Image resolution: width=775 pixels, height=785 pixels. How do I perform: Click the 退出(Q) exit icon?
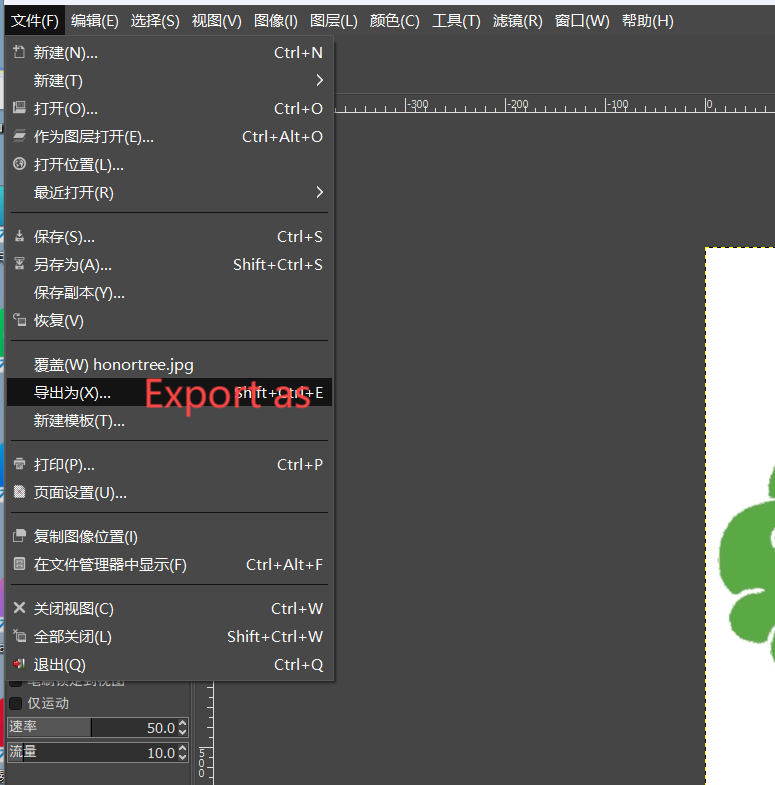[x=19, y=664]
